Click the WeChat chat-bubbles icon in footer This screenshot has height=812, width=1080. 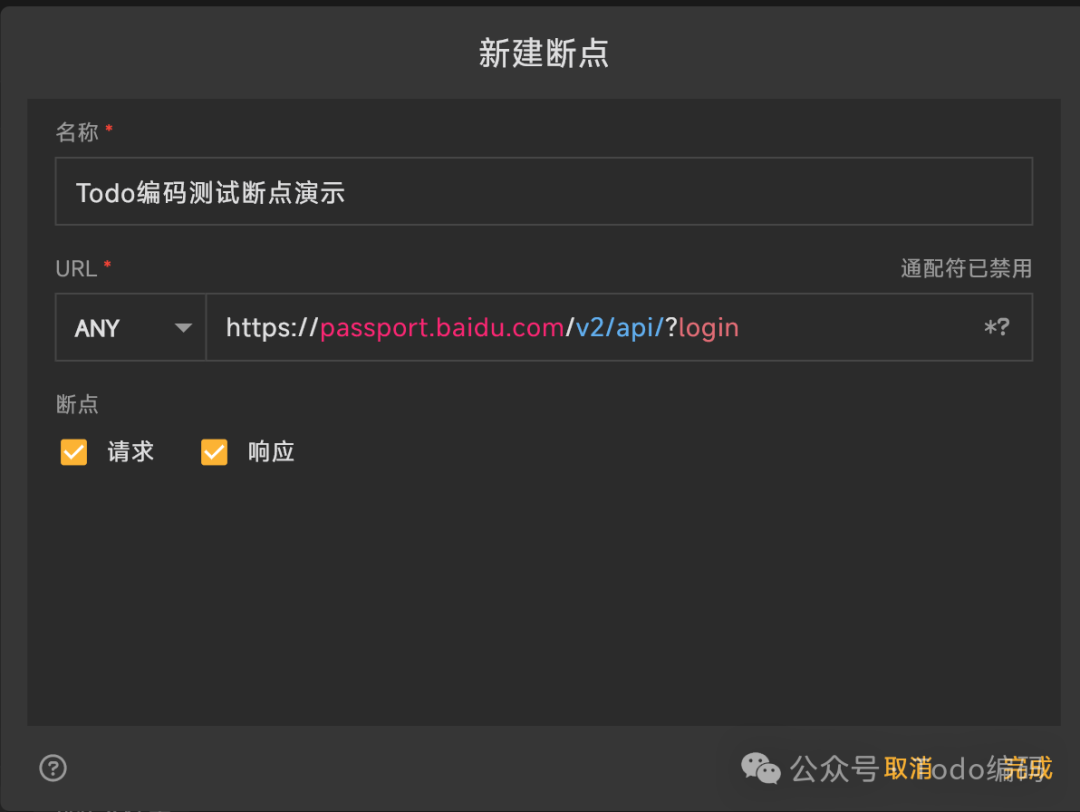coord(760,768)
